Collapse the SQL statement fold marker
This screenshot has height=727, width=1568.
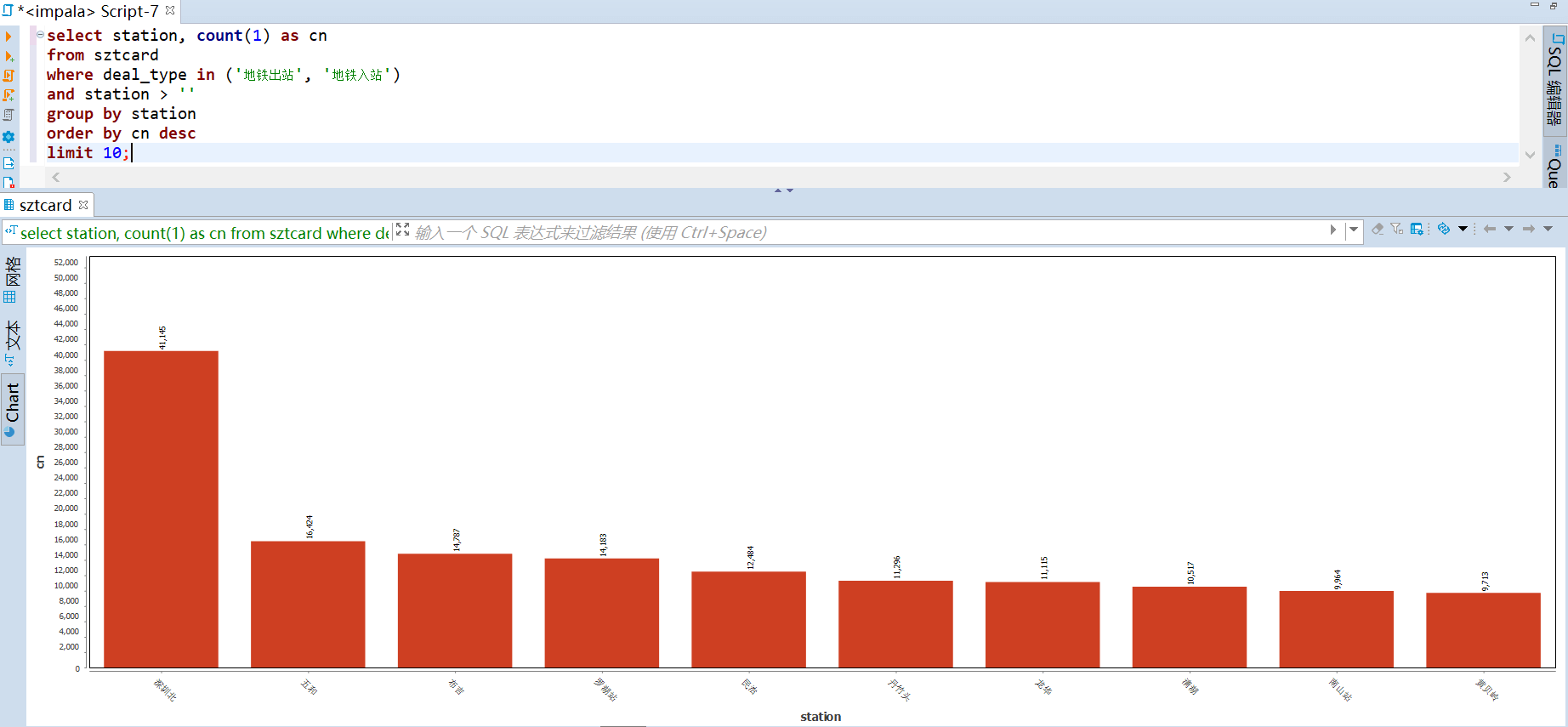pyautogui.click(x=40, y=35)
